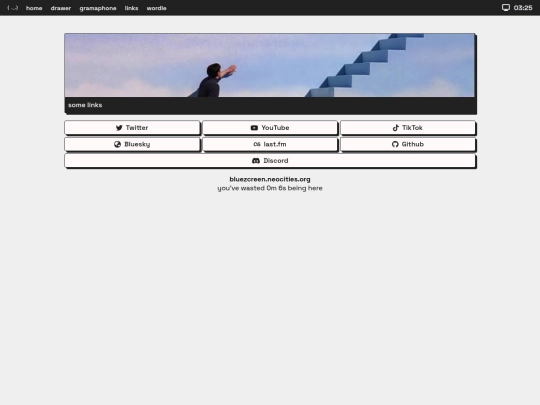Click the Twitter bird icon
Image resolution: width=540 pixels, height=405 pixels.
(x=119, y=128)
